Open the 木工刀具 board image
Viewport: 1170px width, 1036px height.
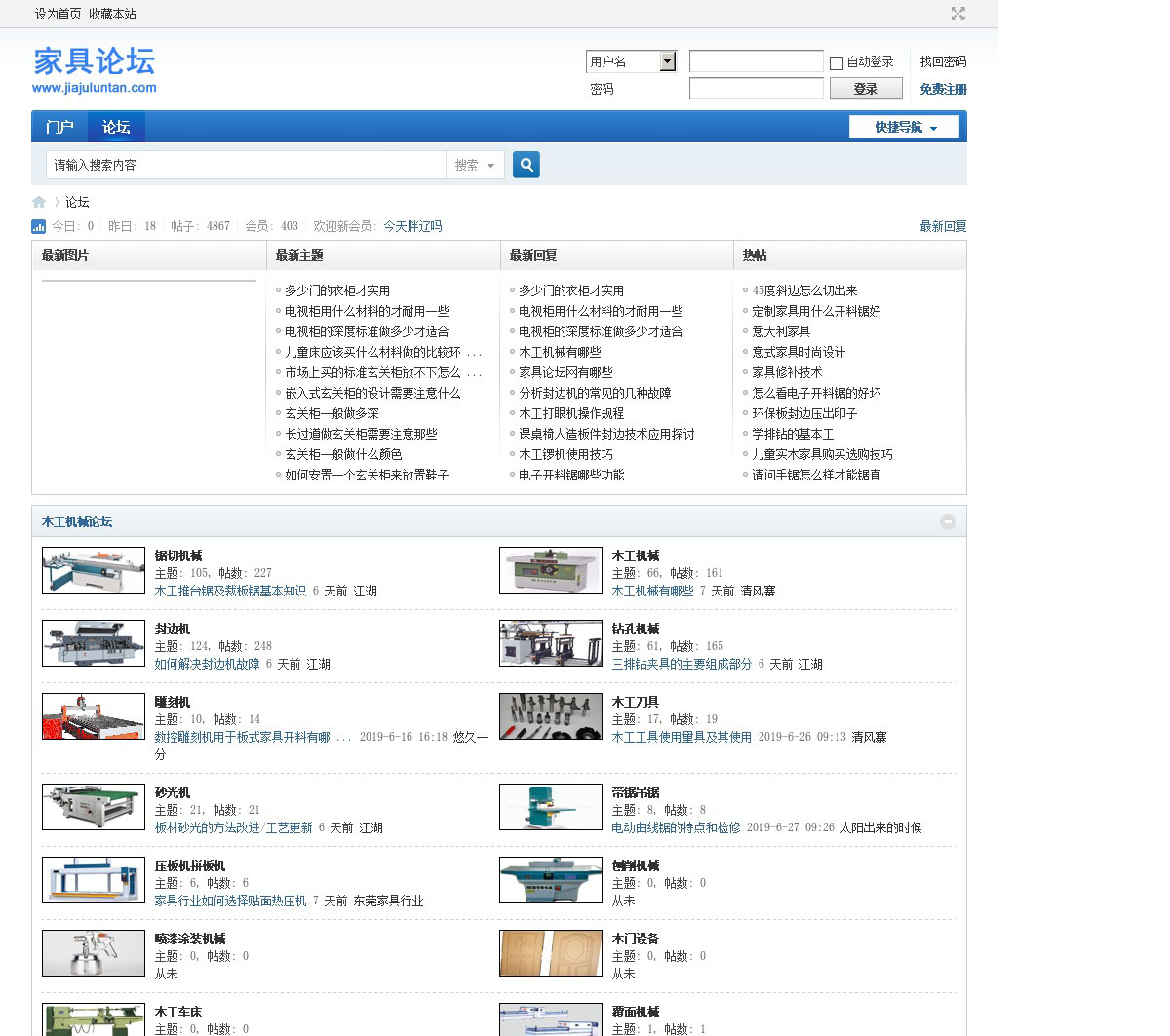point(551,716)
